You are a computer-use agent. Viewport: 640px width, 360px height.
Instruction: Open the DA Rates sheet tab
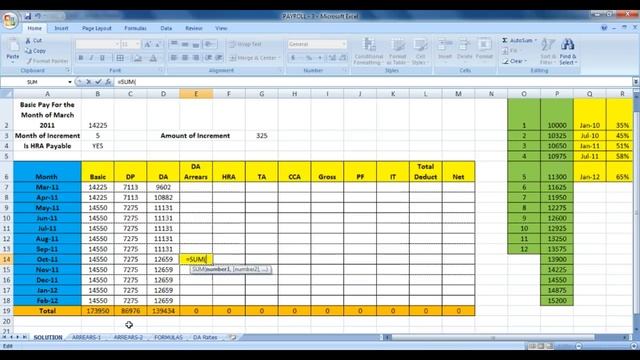click(204, 337)
